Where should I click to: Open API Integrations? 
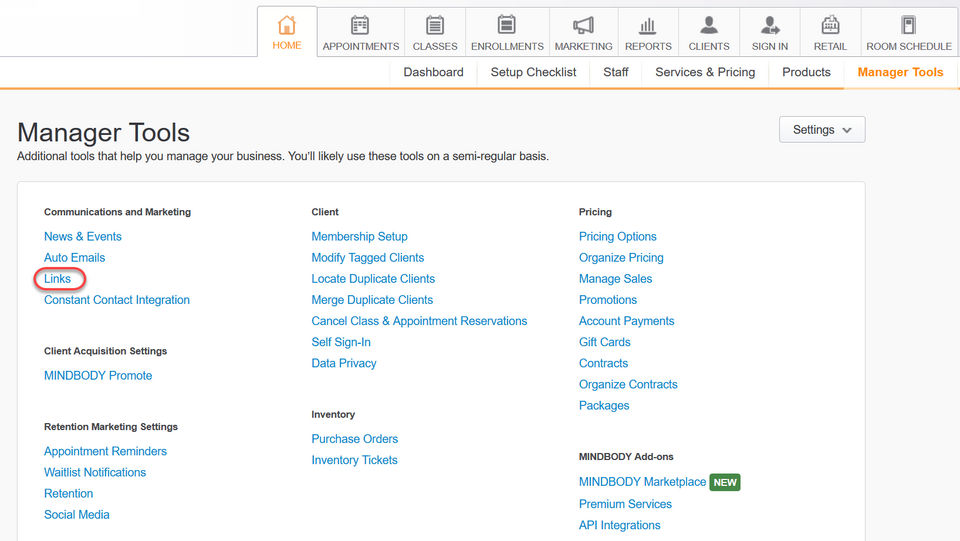coord(620,525)
